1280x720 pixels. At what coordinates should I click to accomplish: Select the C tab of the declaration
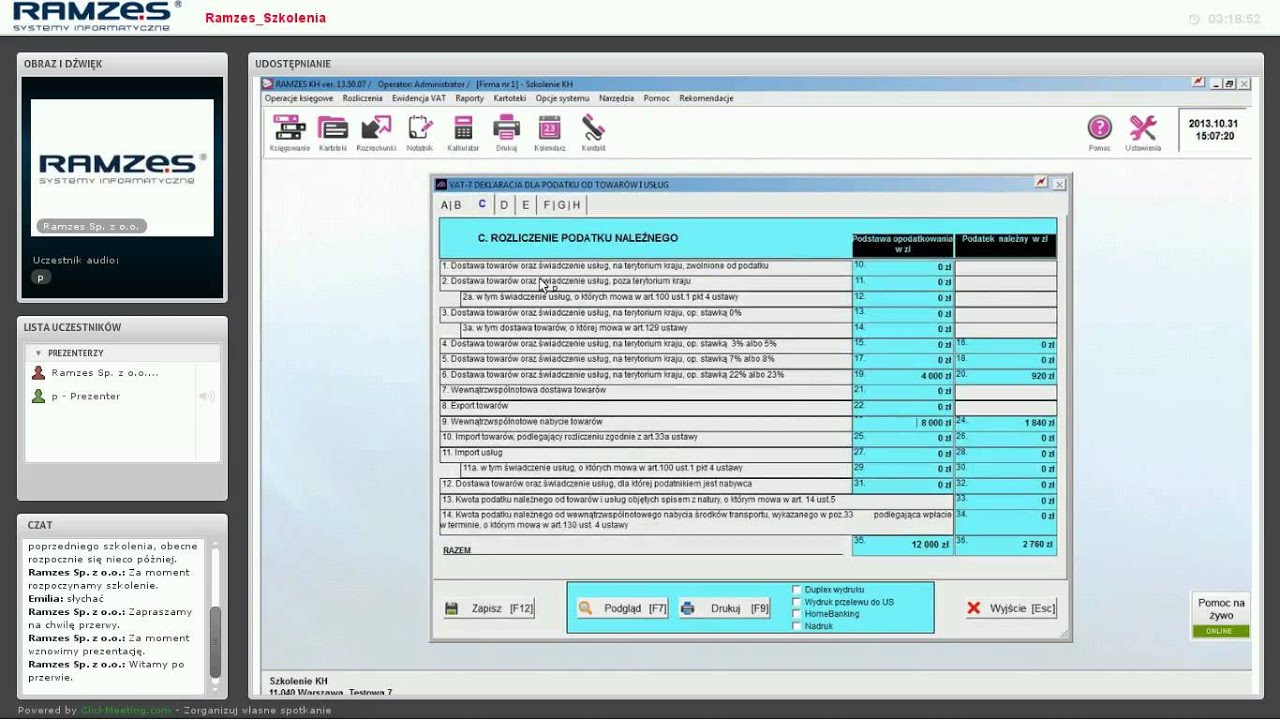(x=482, y=204)
